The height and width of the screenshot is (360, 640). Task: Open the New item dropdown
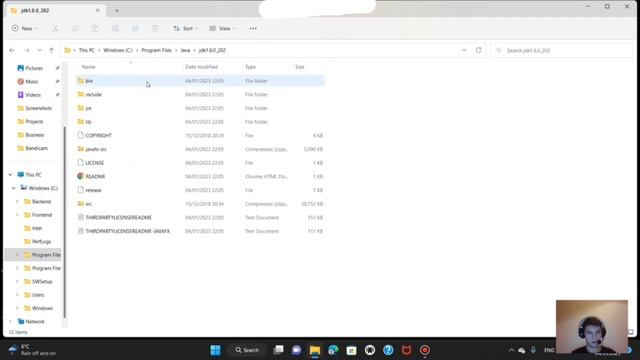click(x=24, y=29)
